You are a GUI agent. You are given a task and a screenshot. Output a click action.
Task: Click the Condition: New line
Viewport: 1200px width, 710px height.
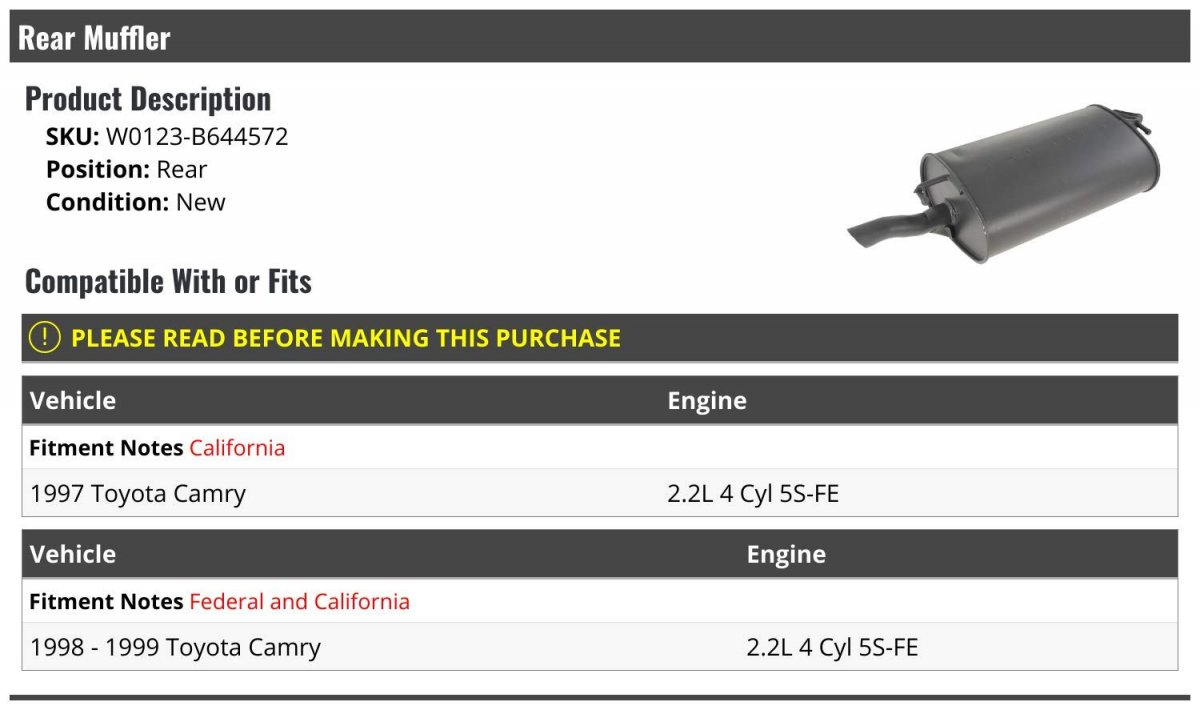(x=136, y=202)
